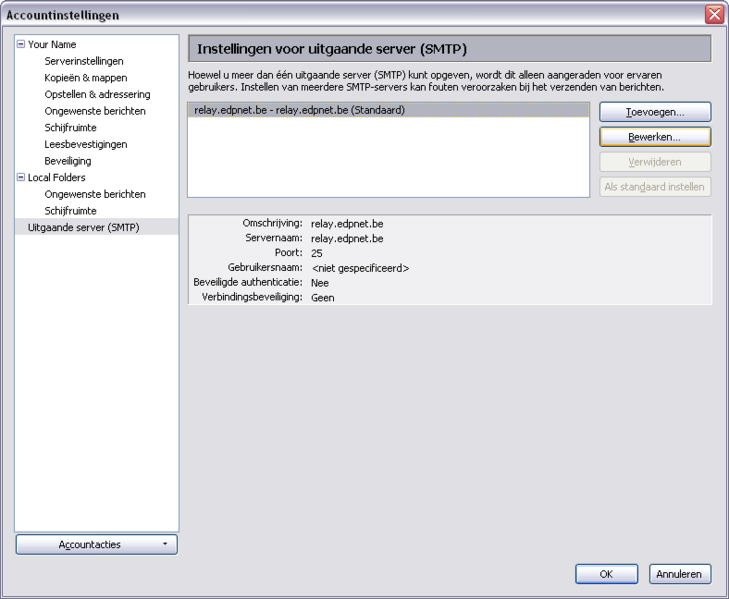Click the Bewerken... button
This screenshot has width=729, height=599.
pyautogui.click(x=655, y=137)
